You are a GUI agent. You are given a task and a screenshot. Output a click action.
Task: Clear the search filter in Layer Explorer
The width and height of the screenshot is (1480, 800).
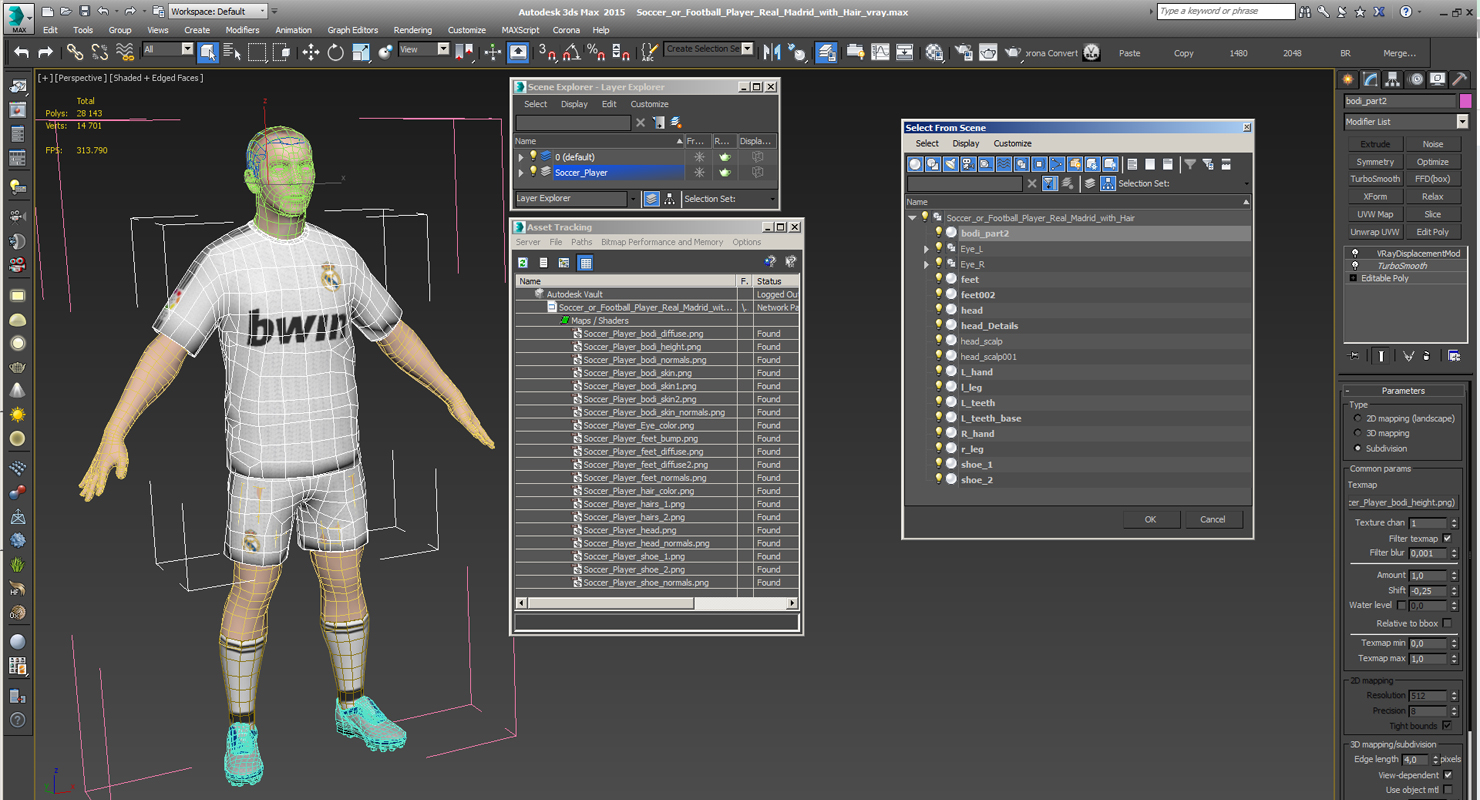point(641,123)
